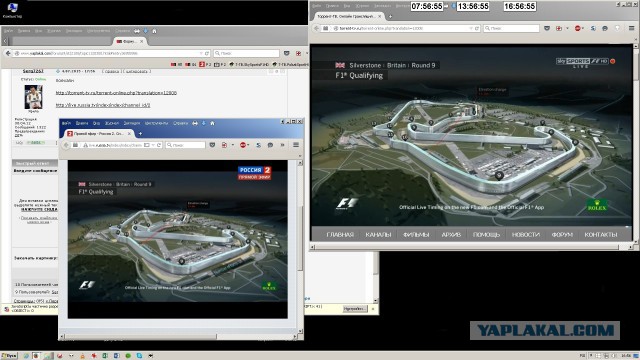
Task: Open a new tab in the Россия 2 browser
Action: 140,133
